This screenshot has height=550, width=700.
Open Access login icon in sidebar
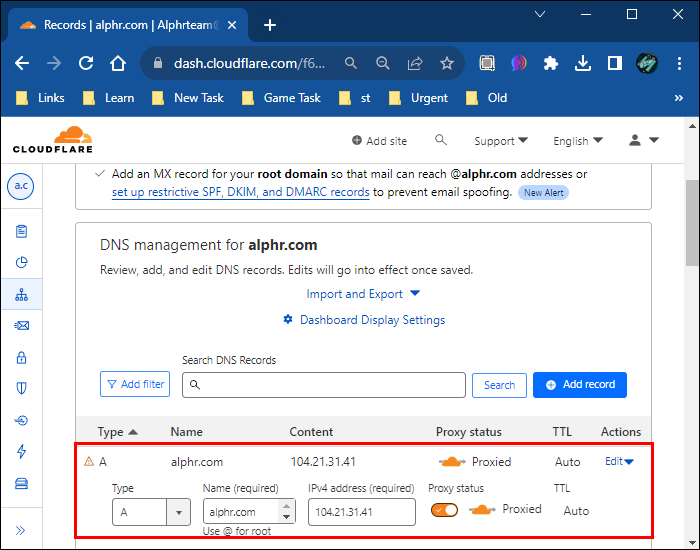21,420
